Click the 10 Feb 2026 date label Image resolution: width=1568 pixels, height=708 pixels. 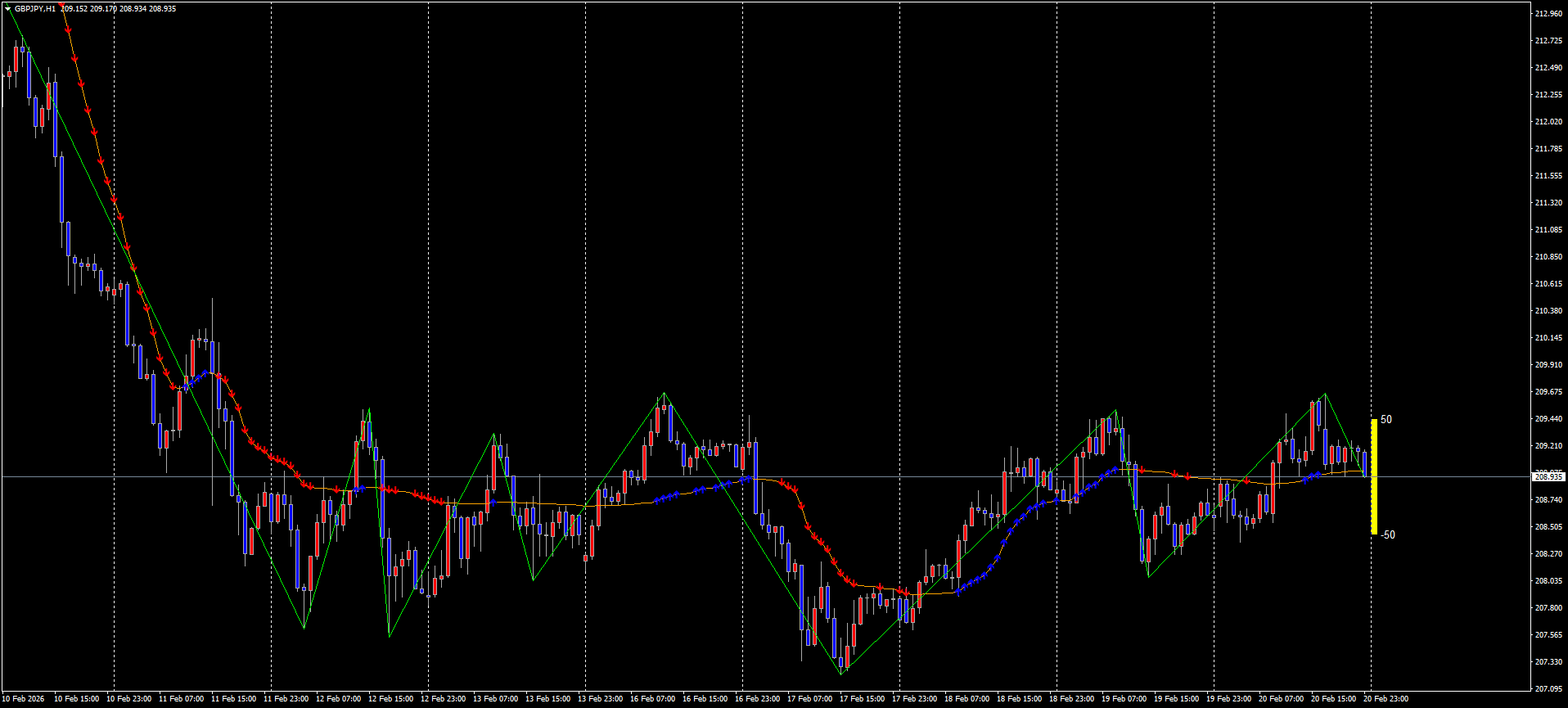pos(24,699)
